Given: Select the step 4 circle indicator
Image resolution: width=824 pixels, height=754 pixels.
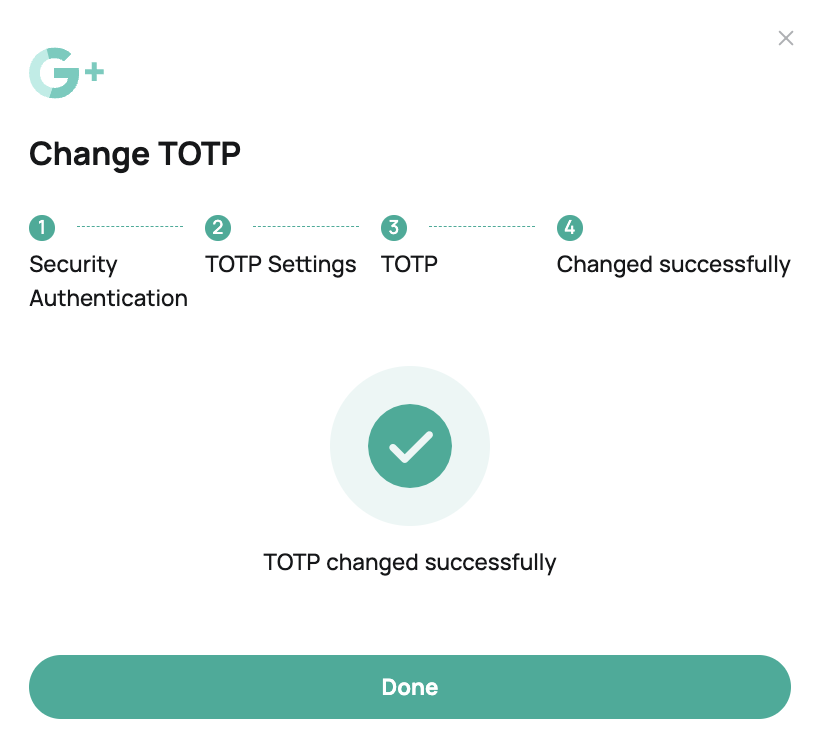Looking at the screenshot, I should point(570,228).
